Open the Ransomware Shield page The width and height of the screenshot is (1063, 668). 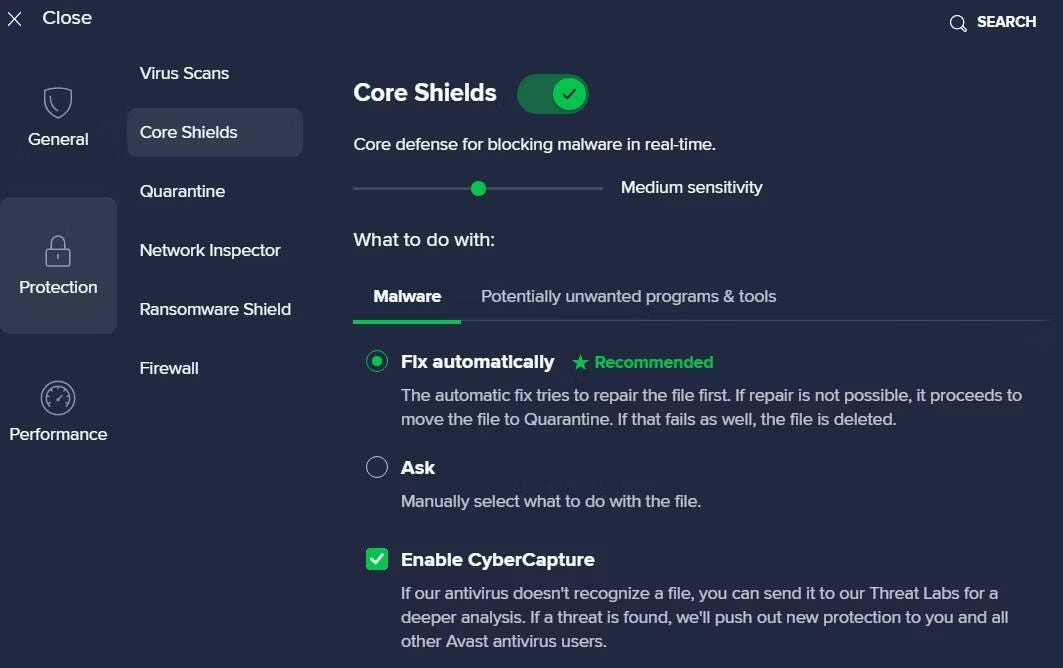click(215, 309)
